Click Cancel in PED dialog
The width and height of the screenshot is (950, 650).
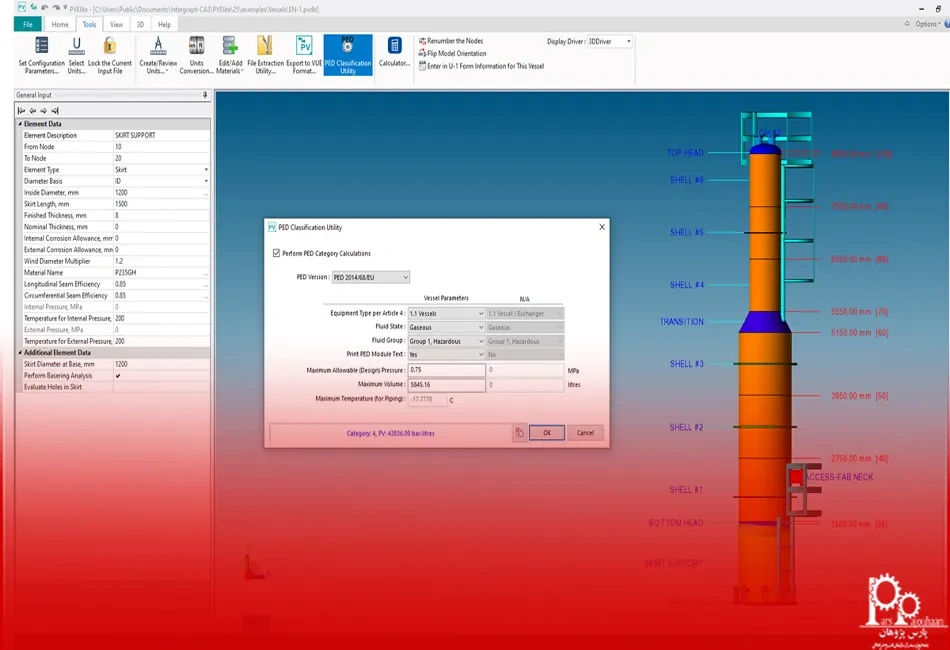585,433
